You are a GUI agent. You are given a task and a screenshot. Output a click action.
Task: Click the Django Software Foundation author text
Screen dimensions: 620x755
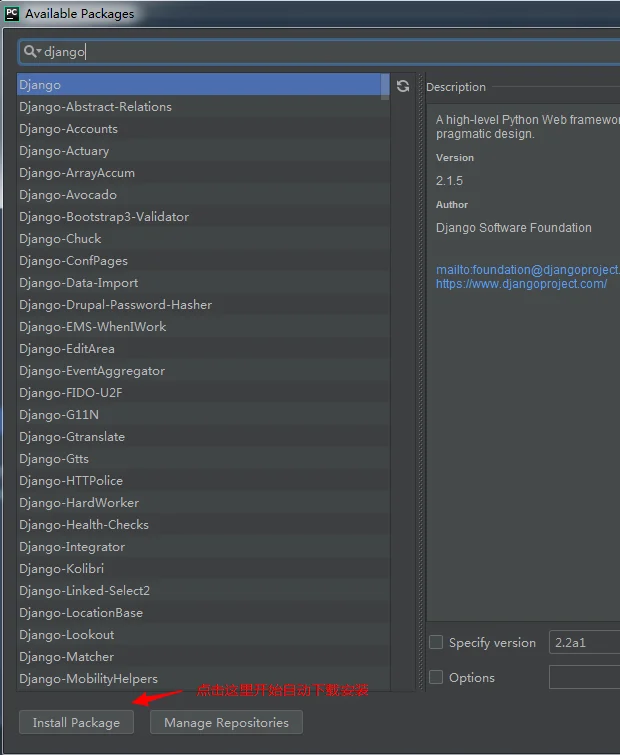point(514,228)
